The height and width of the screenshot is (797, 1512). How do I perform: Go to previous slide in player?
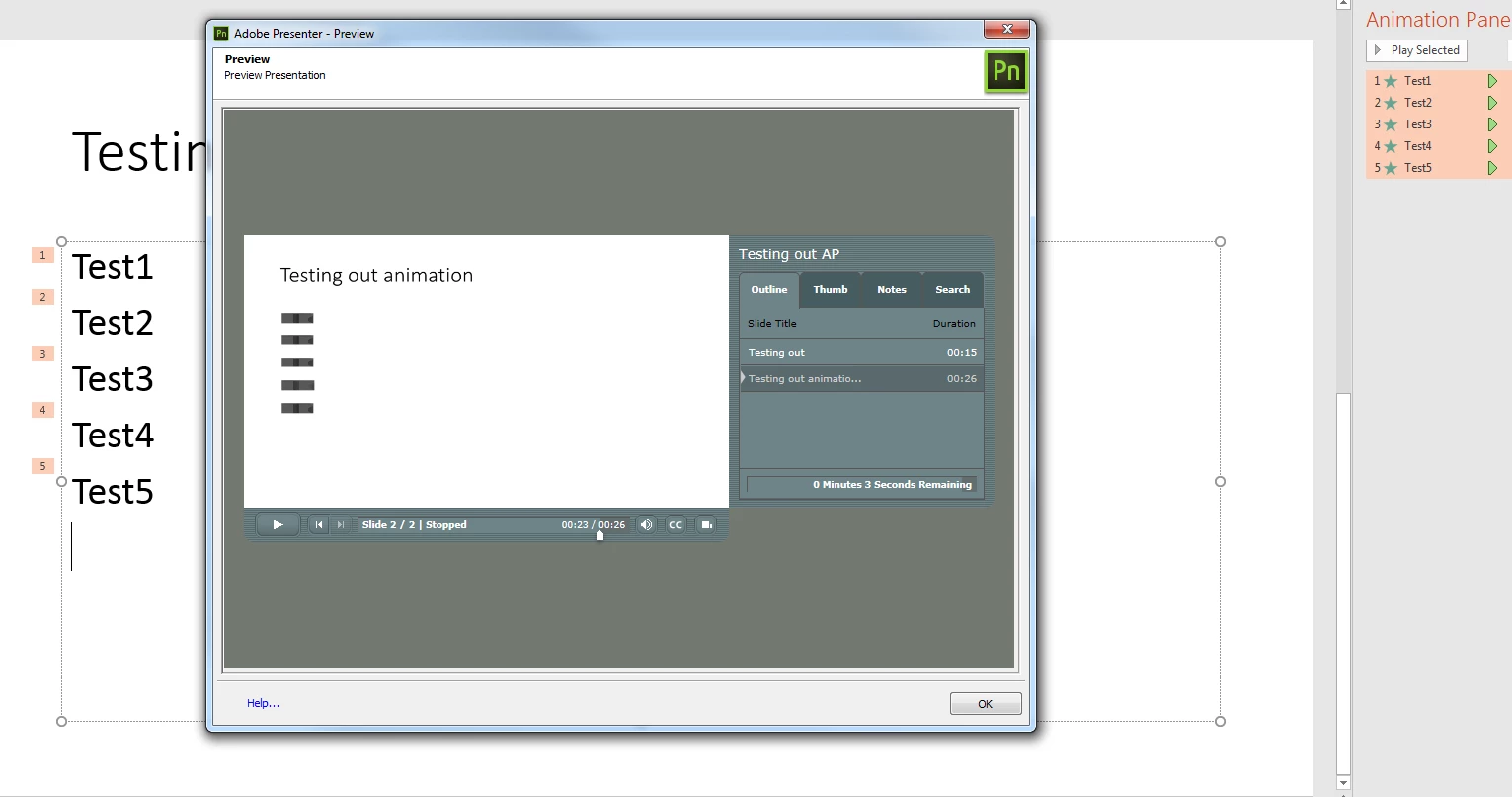tap(318, 524)
